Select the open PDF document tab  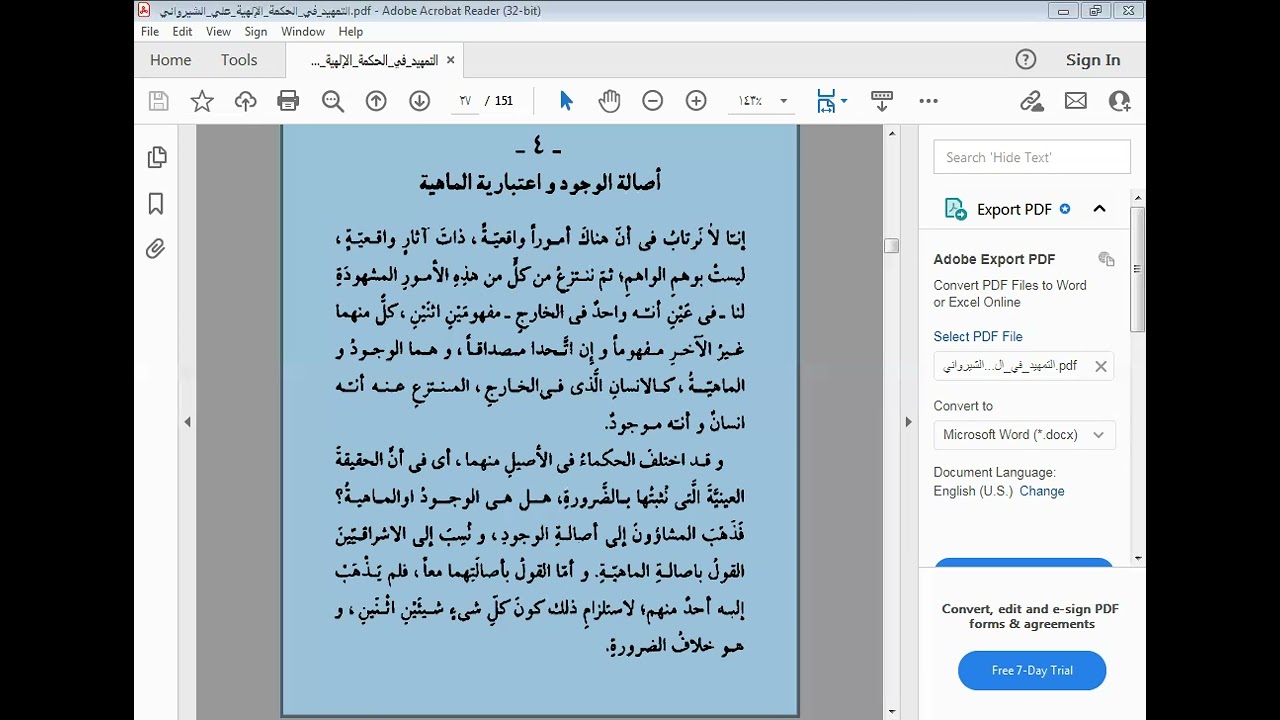(x=374, y=60)
